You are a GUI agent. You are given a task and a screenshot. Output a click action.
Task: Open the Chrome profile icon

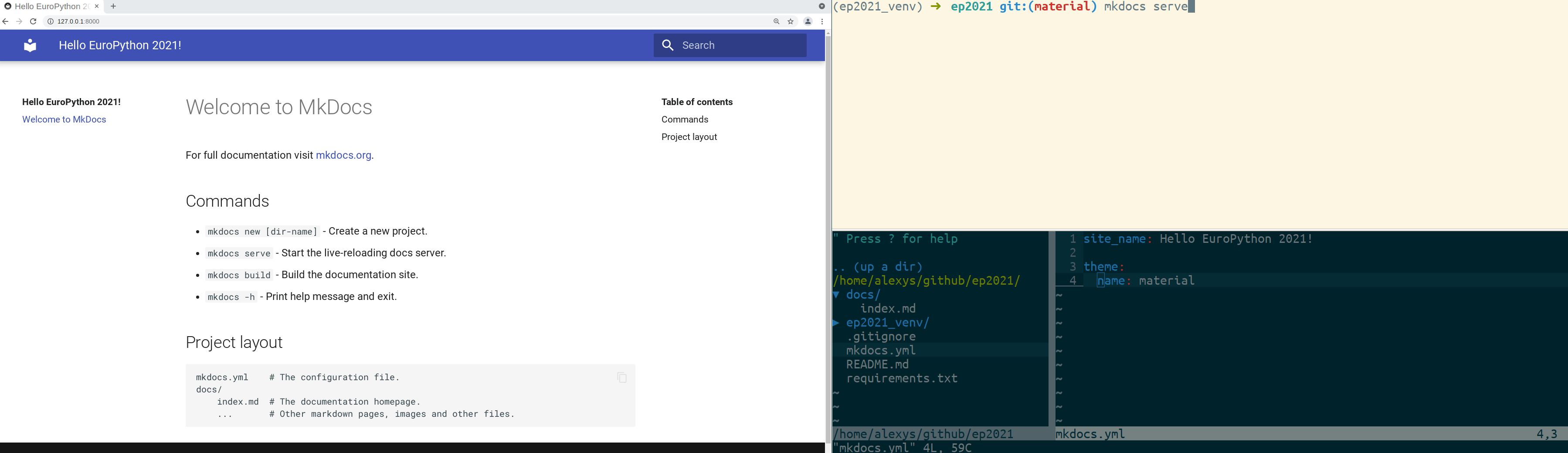pyautogui.click(x=808, y=20)
